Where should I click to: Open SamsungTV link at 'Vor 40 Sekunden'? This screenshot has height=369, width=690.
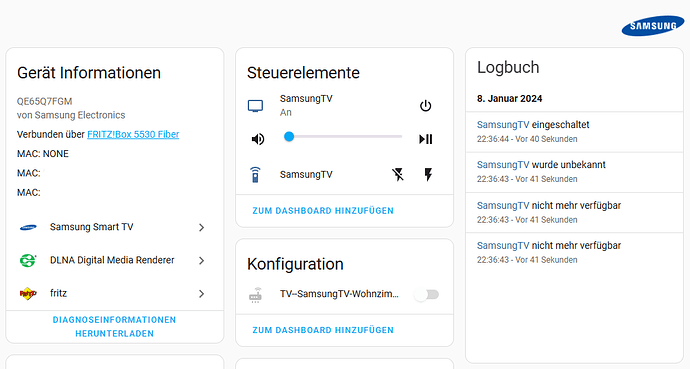coord(503,125)
